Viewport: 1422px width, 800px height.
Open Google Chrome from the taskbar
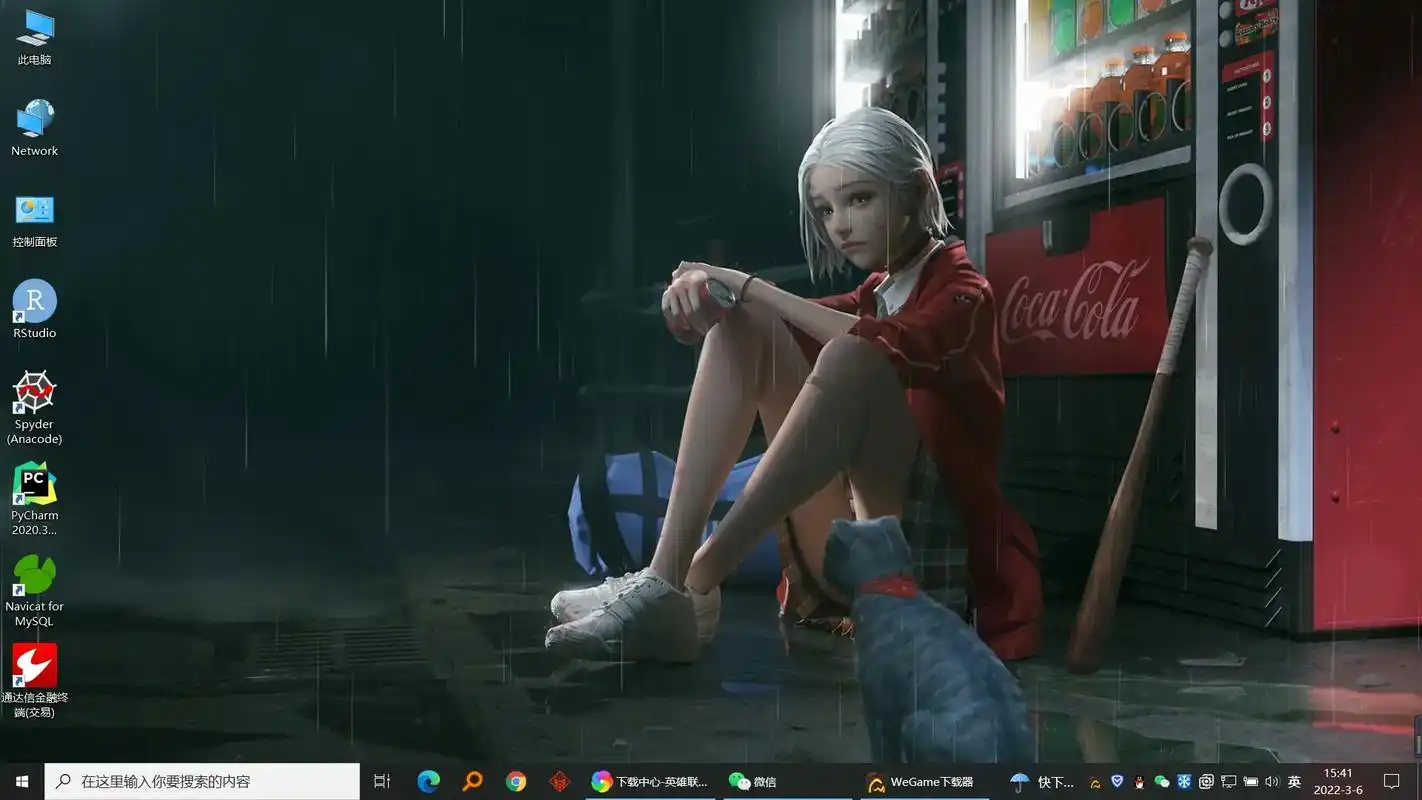[516, 781]
